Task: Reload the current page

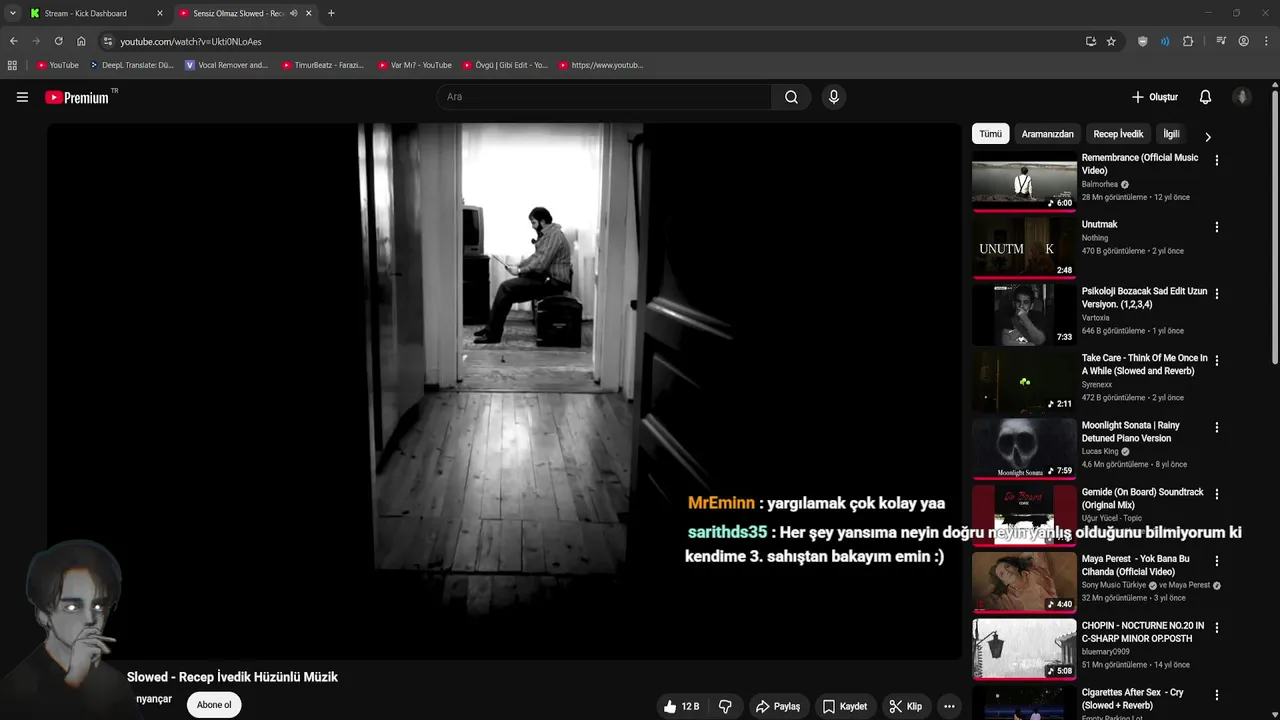Action: [58, 41]
